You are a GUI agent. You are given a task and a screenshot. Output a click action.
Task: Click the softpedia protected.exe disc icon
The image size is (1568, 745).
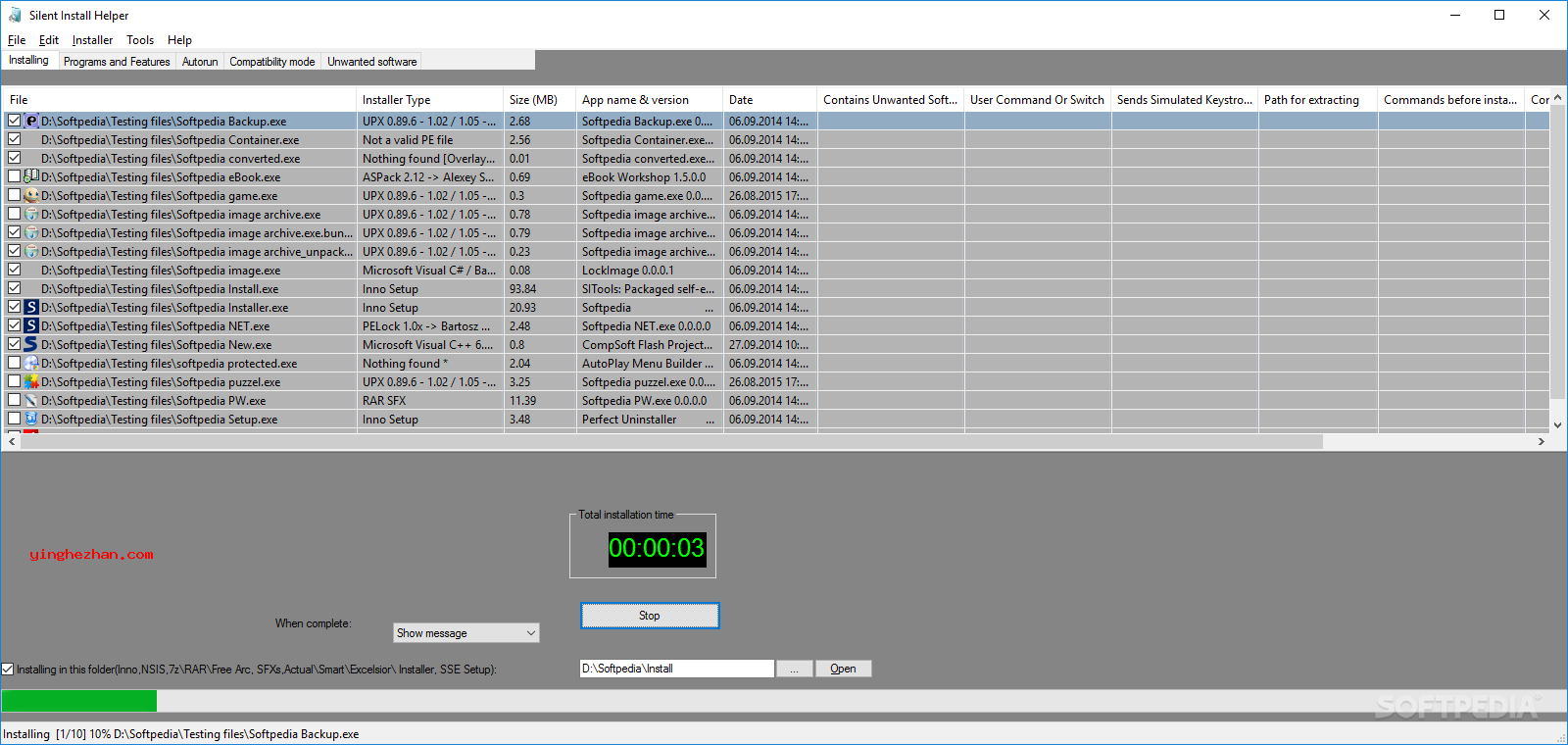(31, 364)
